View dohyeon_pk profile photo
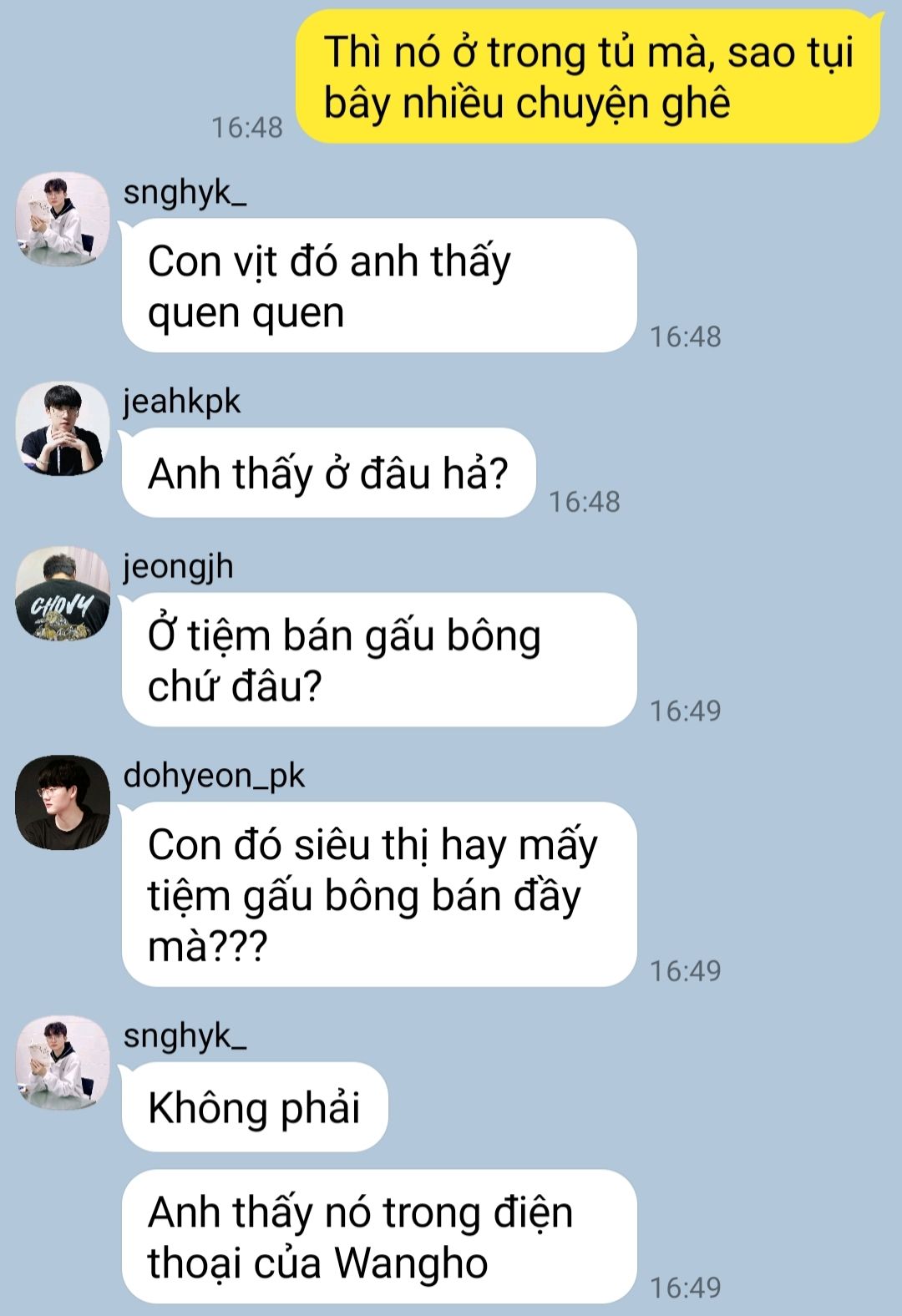Screen dimensions: 902x1316 (63, 802)
